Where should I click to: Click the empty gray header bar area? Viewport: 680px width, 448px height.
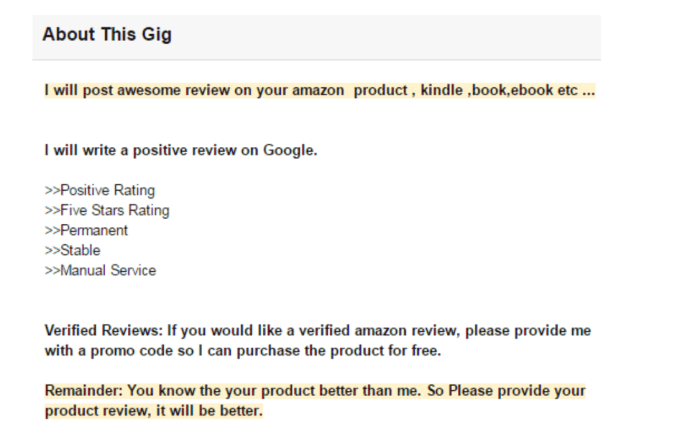[400, 36]
